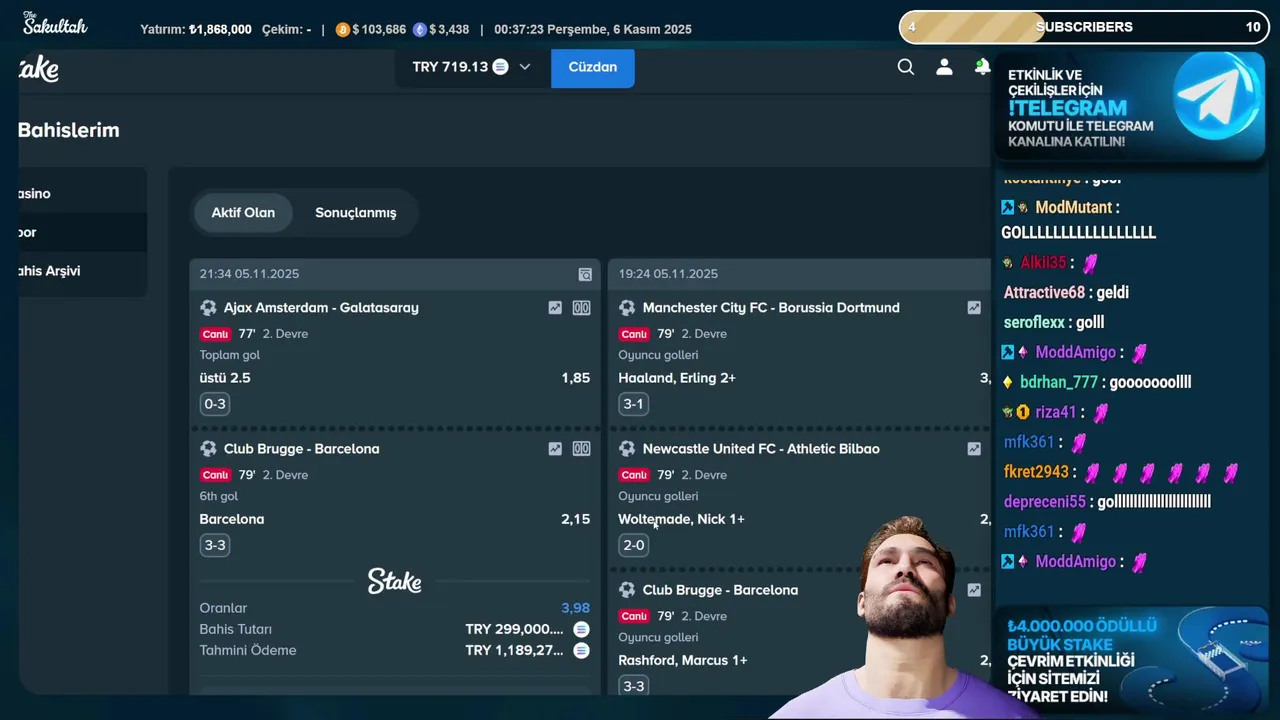
Task: Click the Bitcoin icon beside $103,686
Action: pos(343,29)
